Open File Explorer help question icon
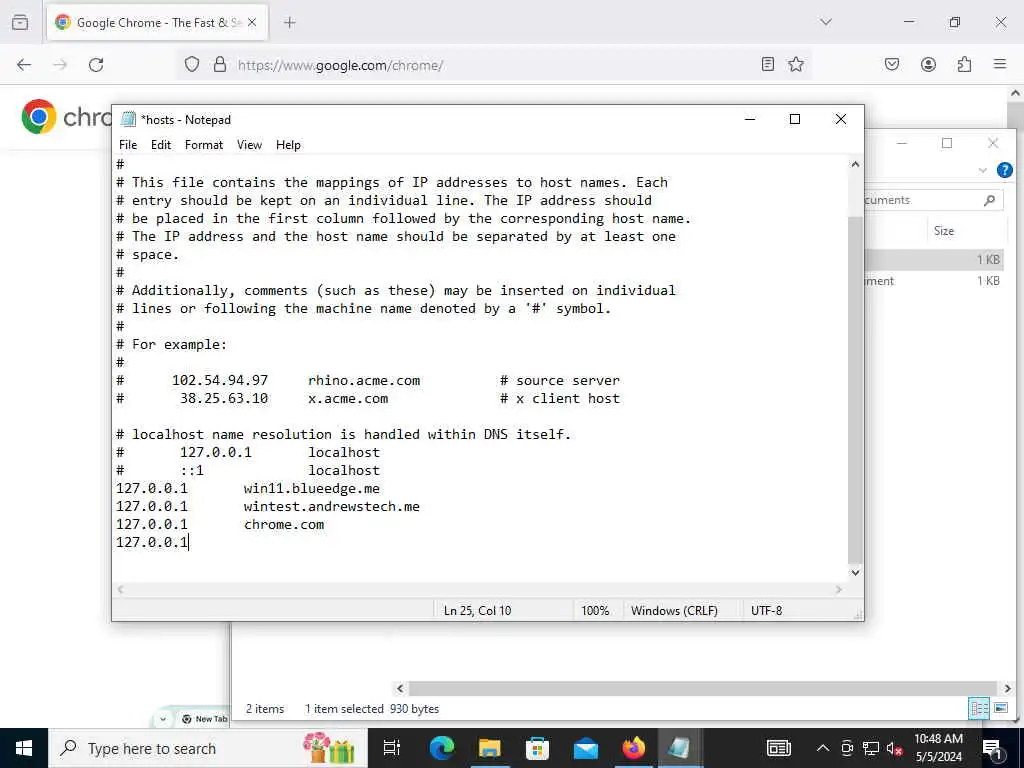The height and width of the screenshot is (768, 1024). point(1004,170)
